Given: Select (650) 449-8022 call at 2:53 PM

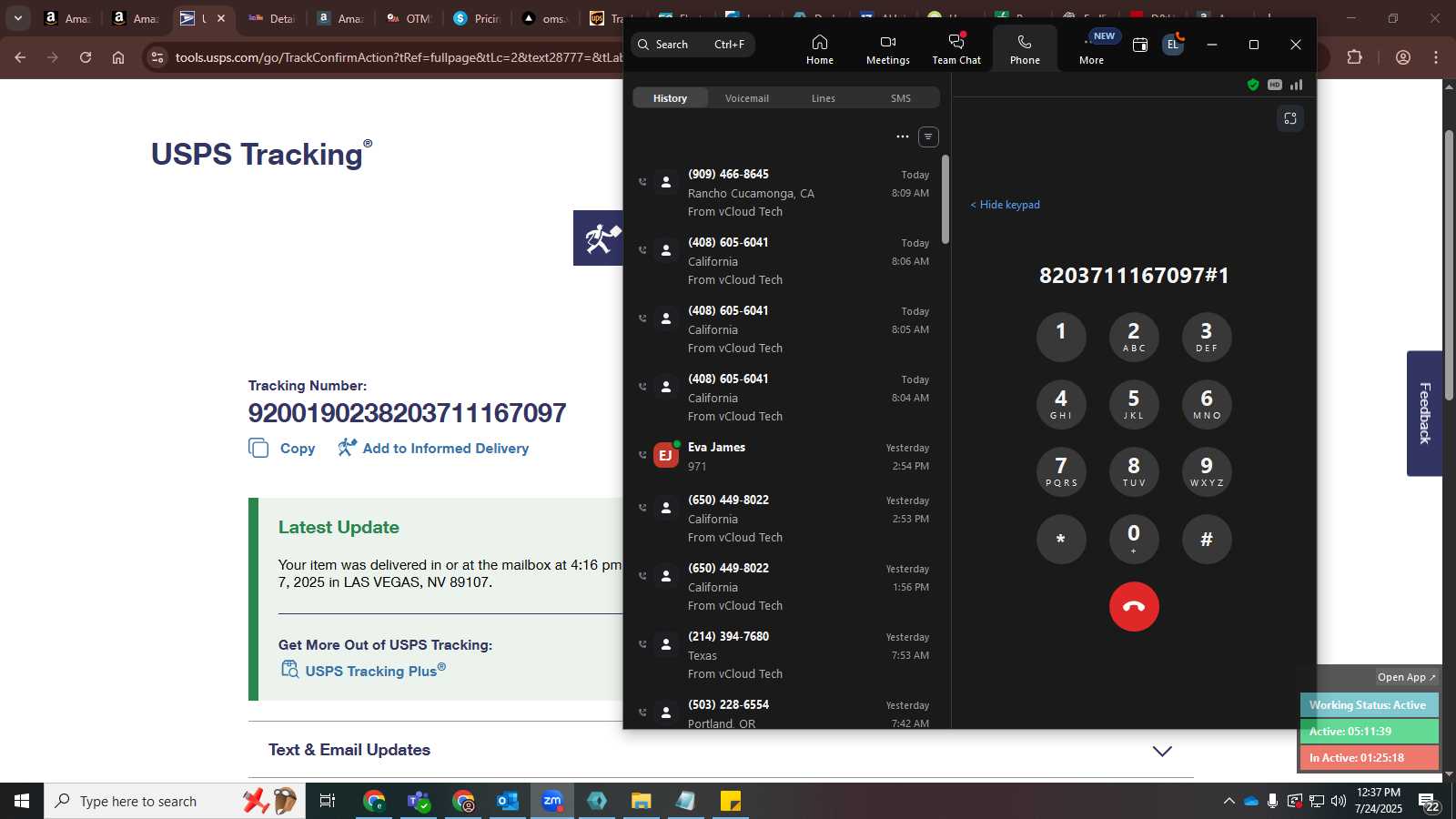Looking at the screenshot, I should coord(784,519).
